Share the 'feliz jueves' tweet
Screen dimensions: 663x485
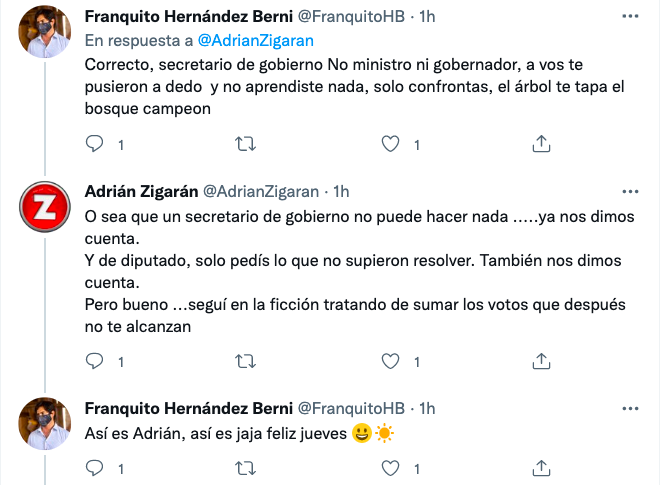pyautogui.click(x=541, y=467)
